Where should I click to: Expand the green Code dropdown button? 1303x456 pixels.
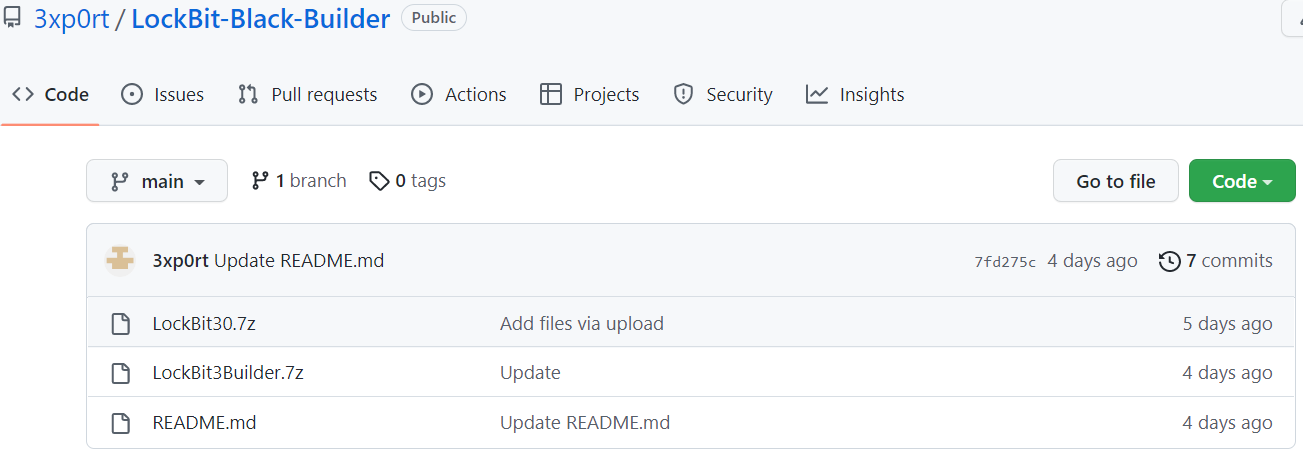(1242, 181)
